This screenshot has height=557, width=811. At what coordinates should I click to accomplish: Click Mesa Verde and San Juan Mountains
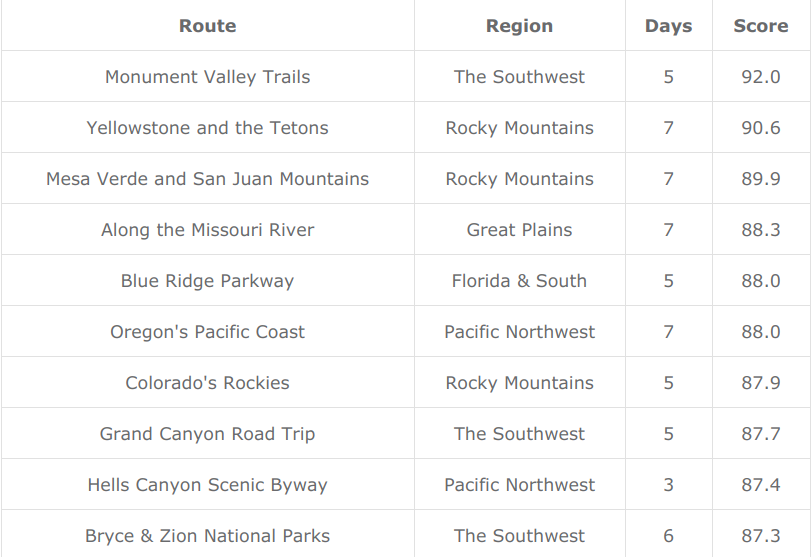click(x=207, y=179)
